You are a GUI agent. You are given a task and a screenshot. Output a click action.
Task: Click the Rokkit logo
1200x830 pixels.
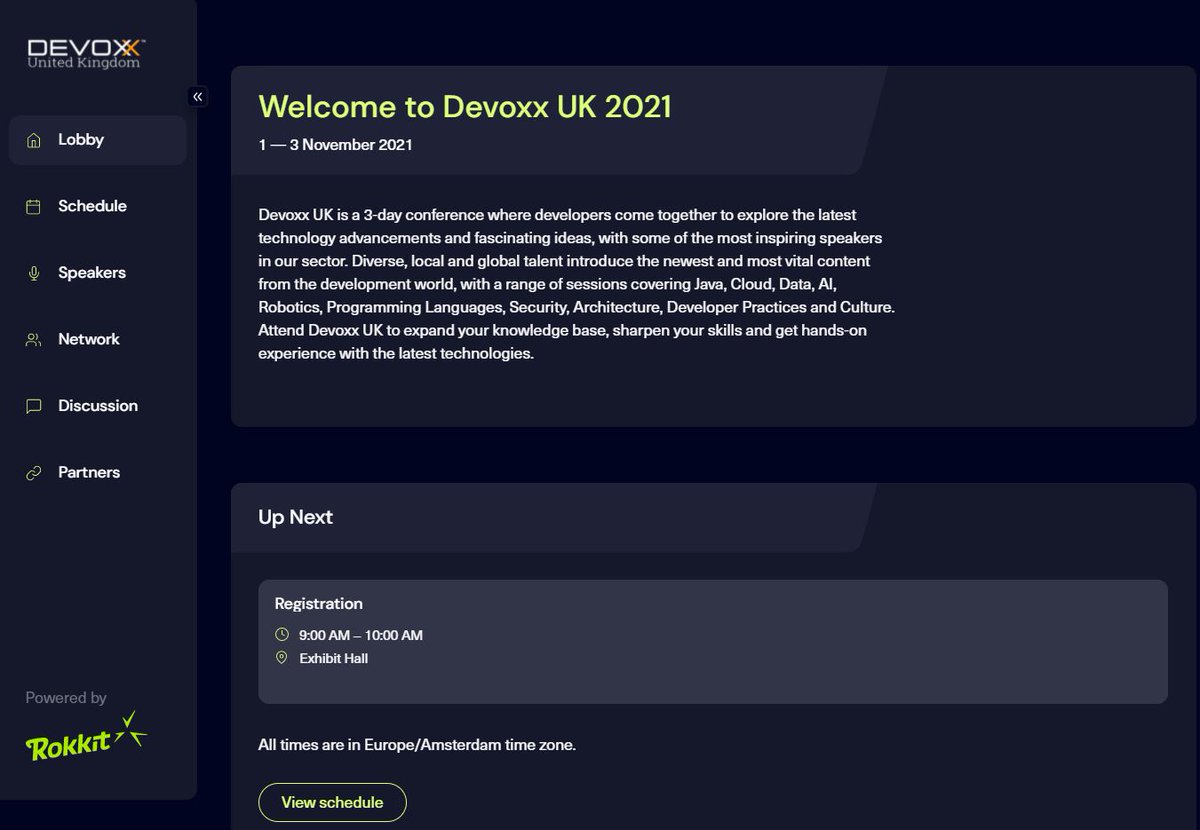[x=86, y=738]
